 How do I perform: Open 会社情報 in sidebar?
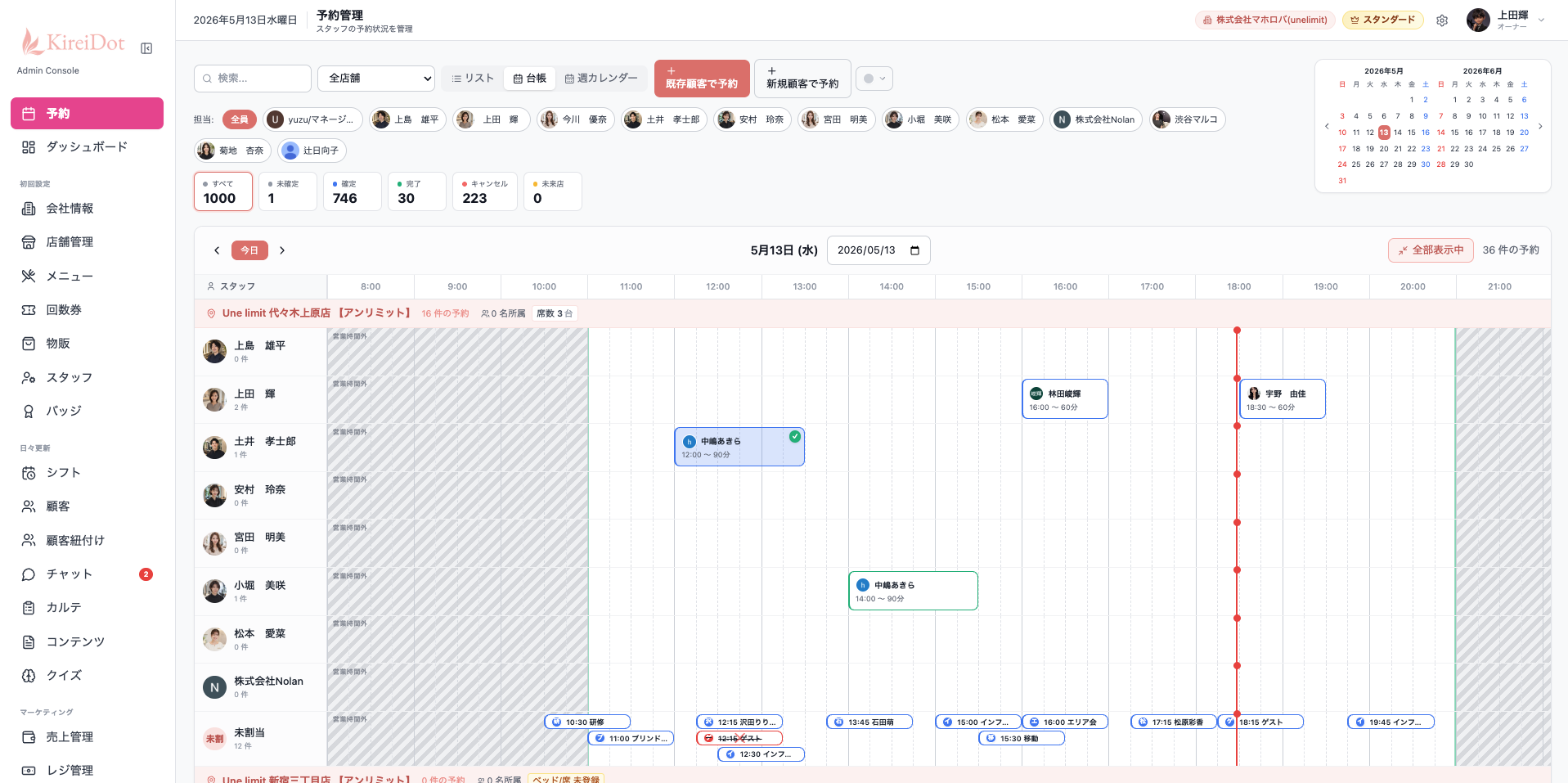pyautogui.click(x=87, y=209)
